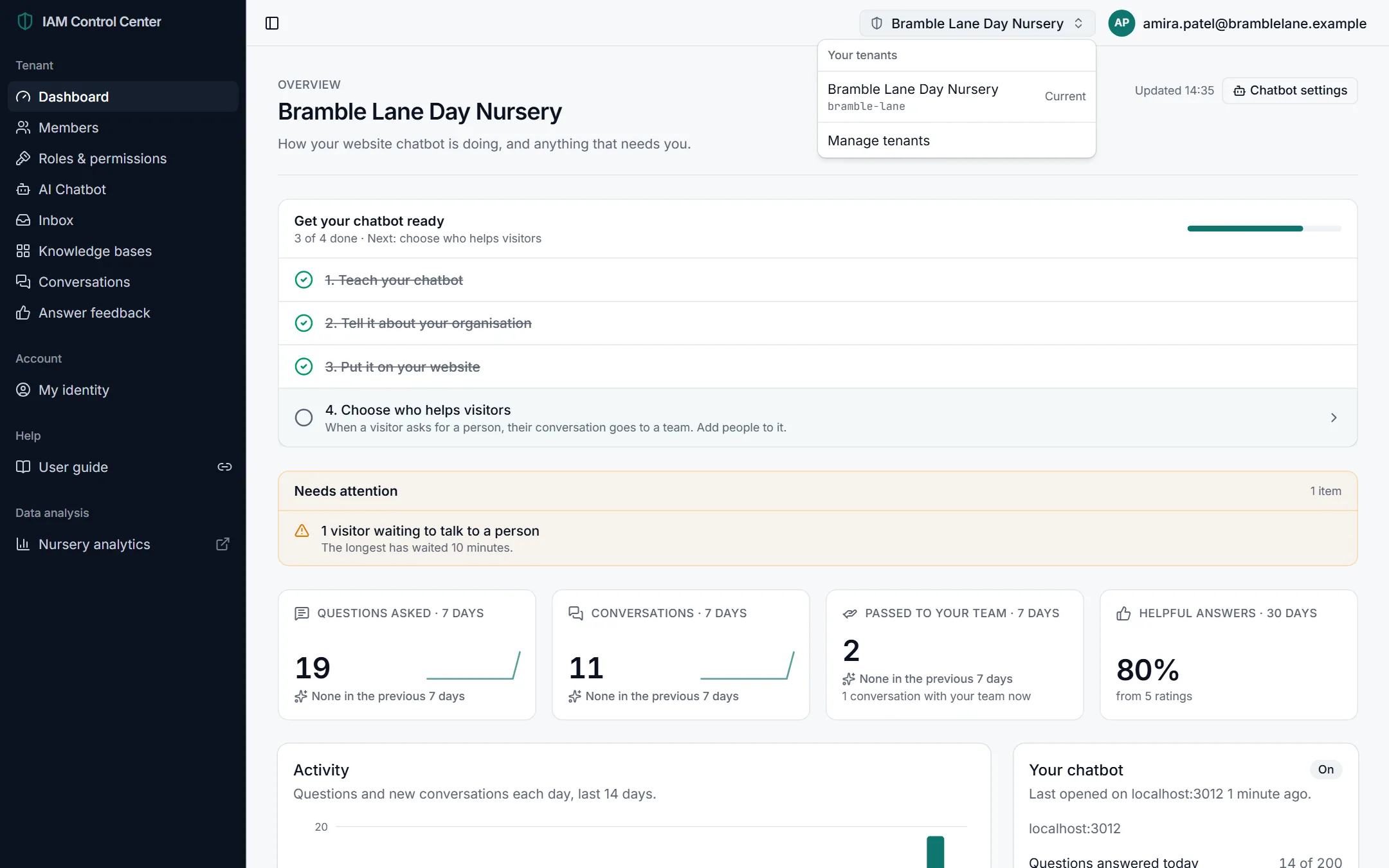
Task: Choose Manage tenants from the dropdown
Action: 957,140
